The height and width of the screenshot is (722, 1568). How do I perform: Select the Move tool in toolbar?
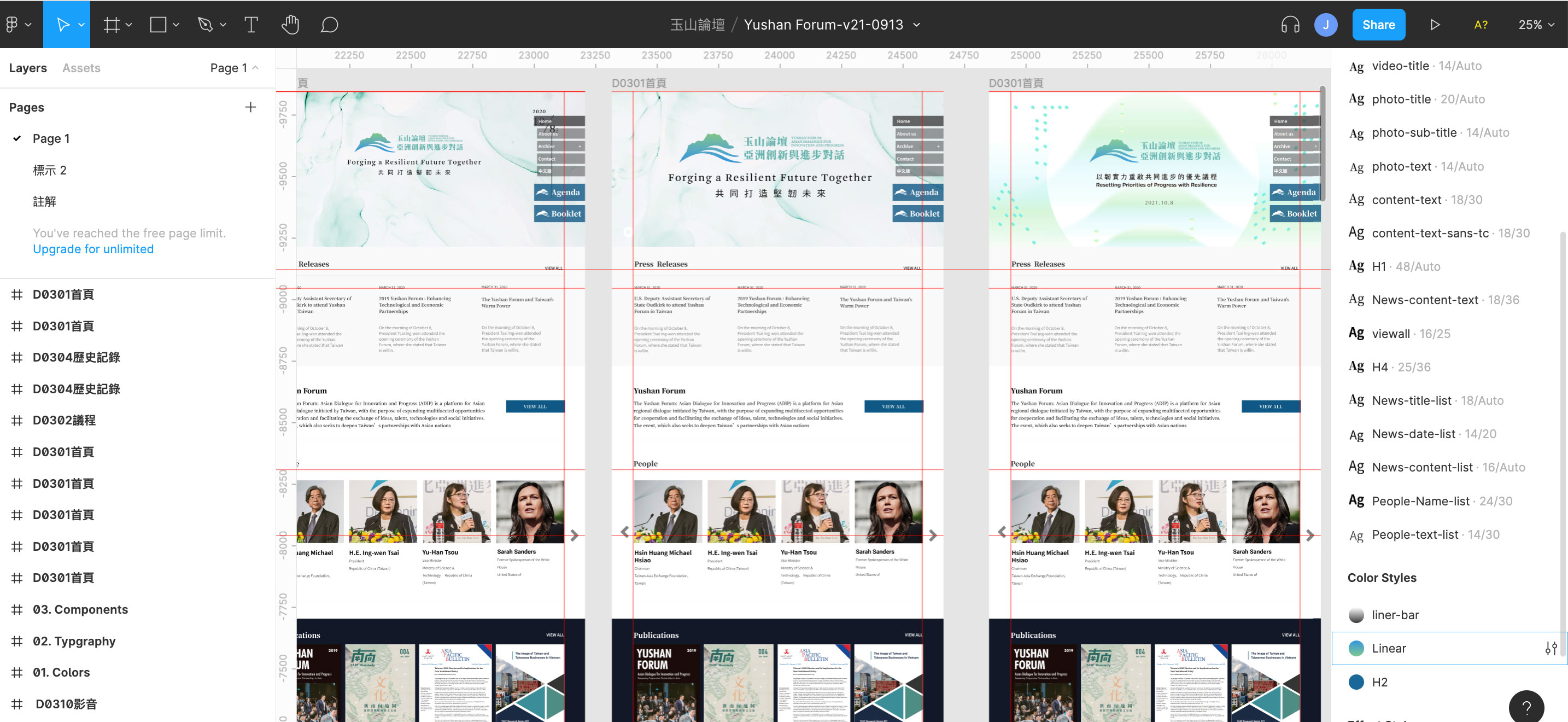[x=62, y=25]
